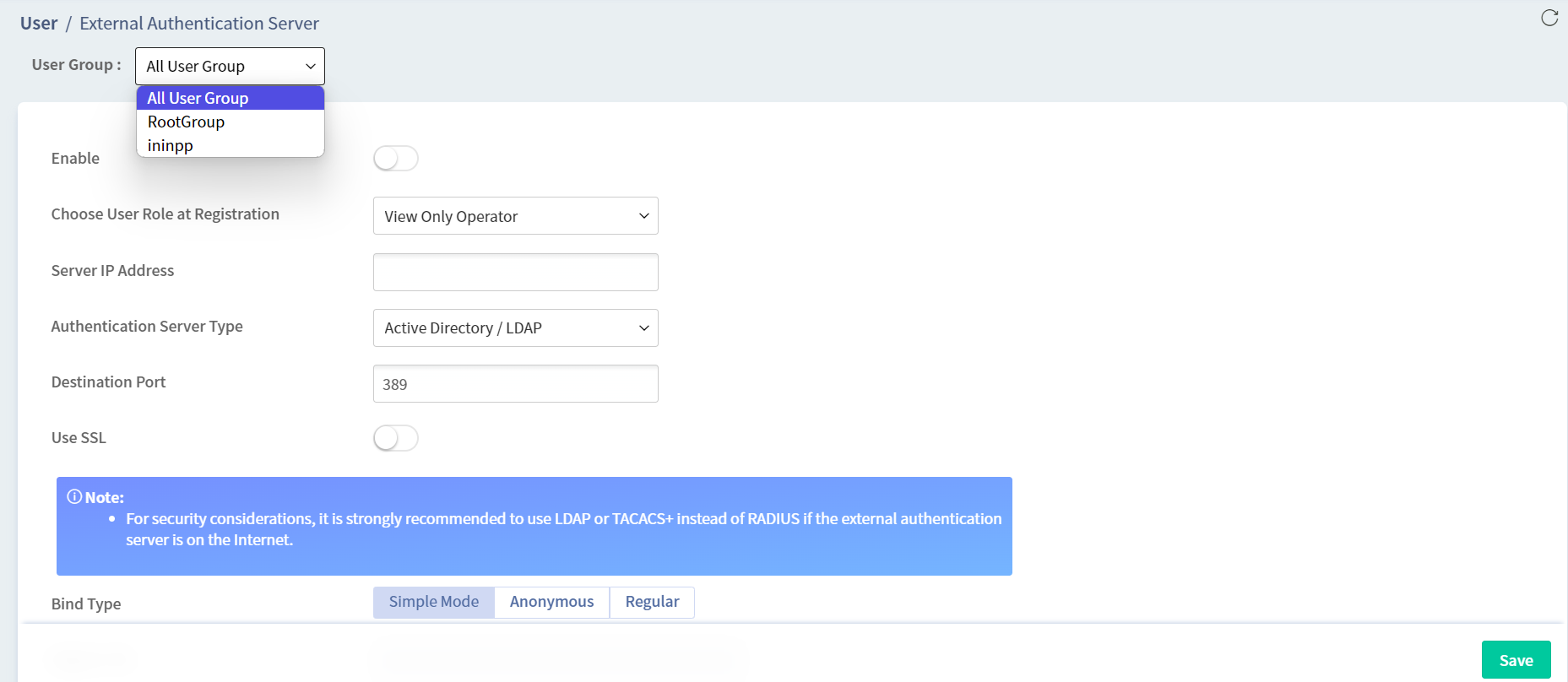Click the User breadcrumb link
Image resolution: width=1568 pixels, height=682 pixels.
tap(39, 24)
